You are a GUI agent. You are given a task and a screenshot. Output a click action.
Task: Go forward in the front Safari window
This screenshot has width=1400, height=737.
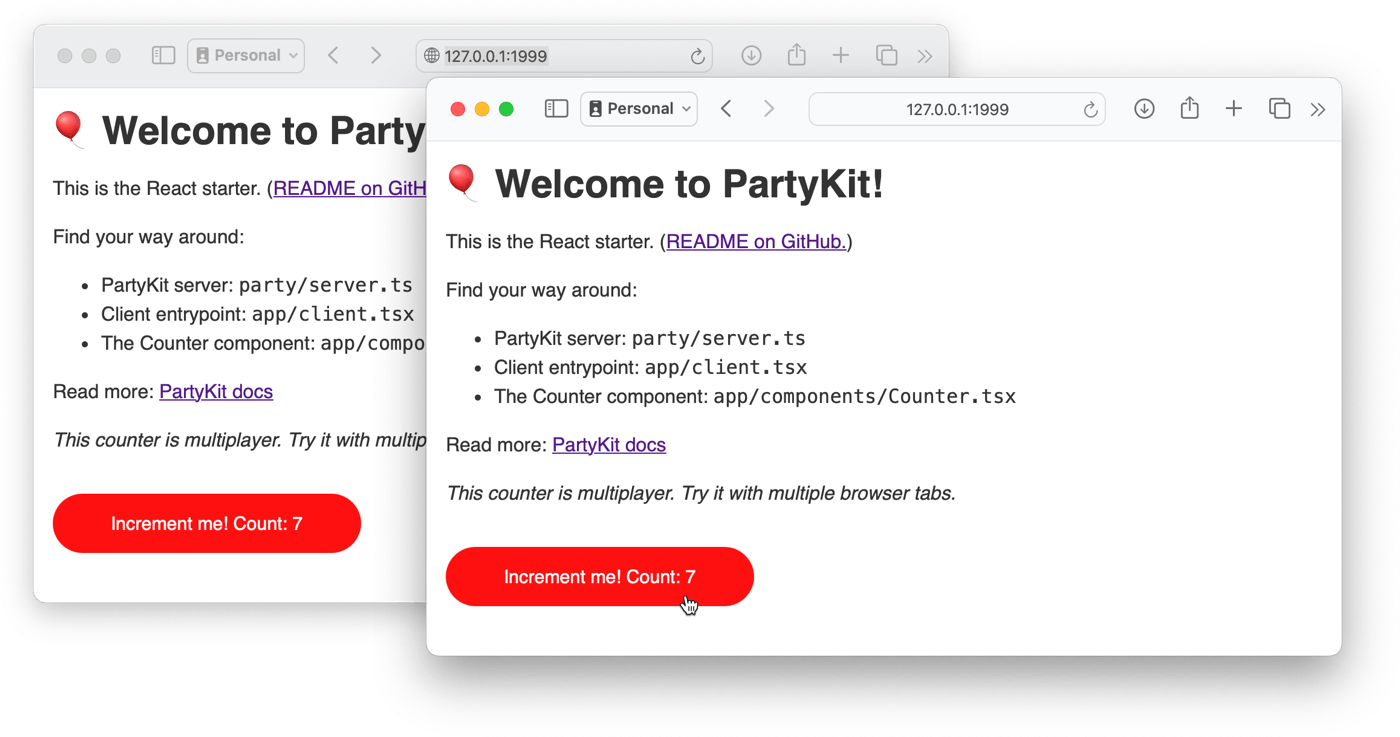point(769,109)
